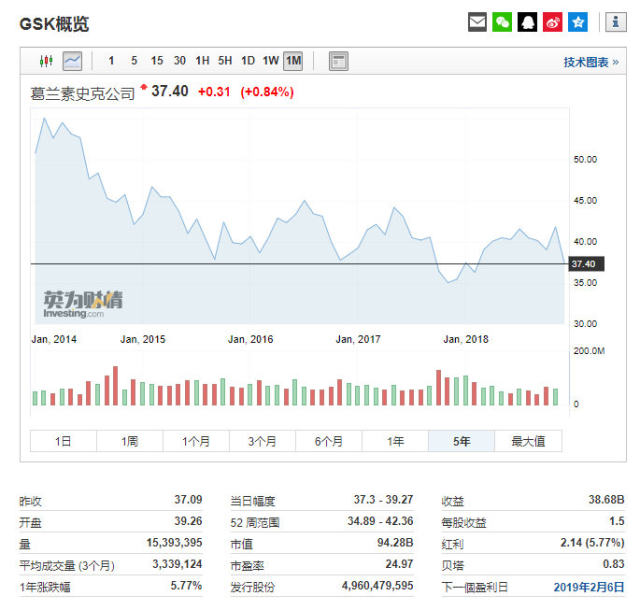This screenshot has width=640, height=610.
Task: Click the +0.31 price change value
Action: [214, 92]
